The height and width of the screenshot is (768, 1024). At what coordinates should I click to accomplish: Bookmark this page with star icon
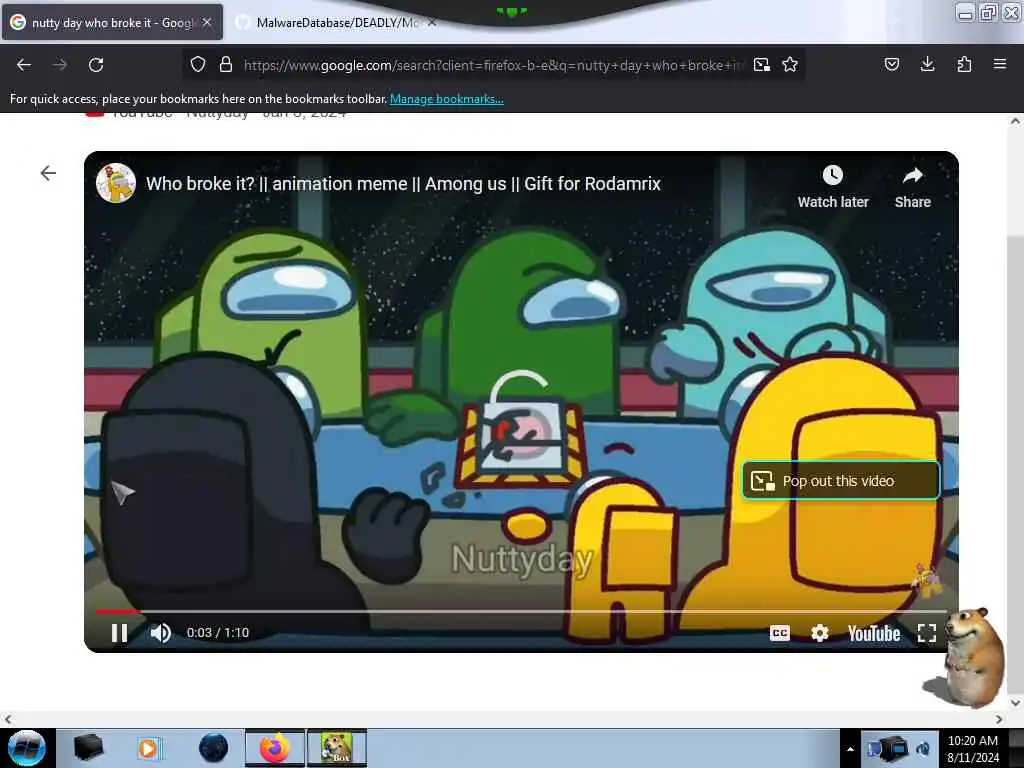click(790, 64)
